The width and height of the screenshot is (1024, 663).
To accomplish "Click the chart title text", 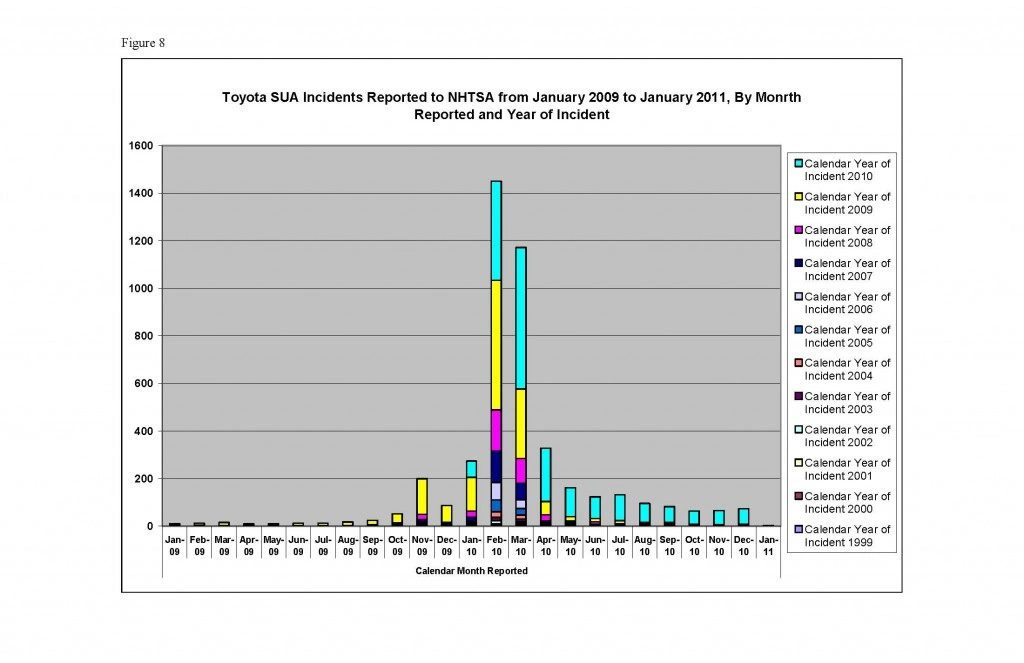I will (511, 106).
